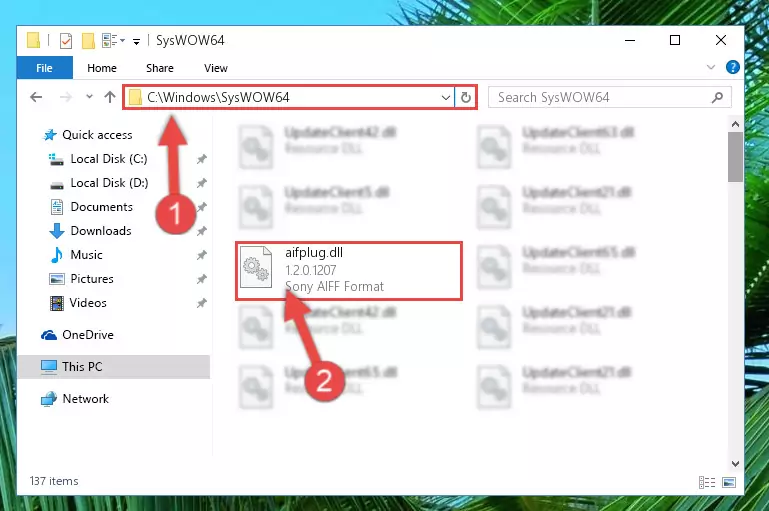769x511 pixels.
Task: Go up one folder level
Action: pos(110,97)
